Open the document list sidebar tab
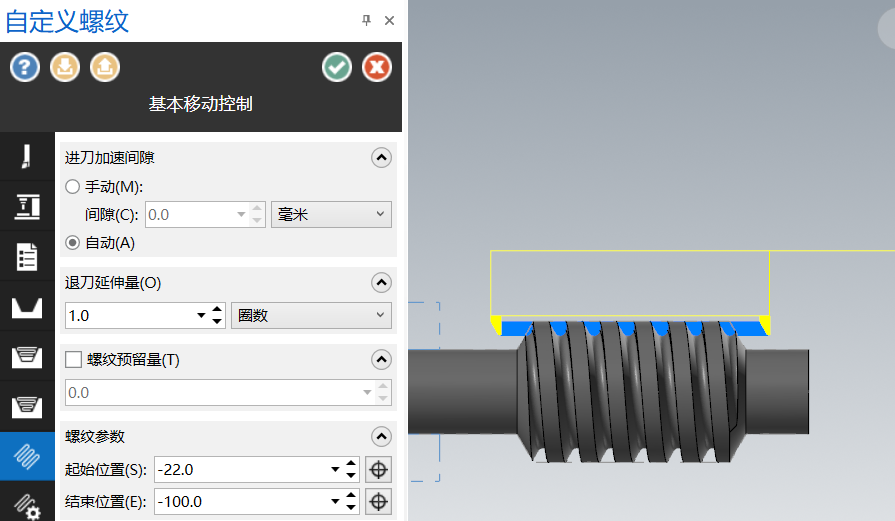 coord(27,256)
